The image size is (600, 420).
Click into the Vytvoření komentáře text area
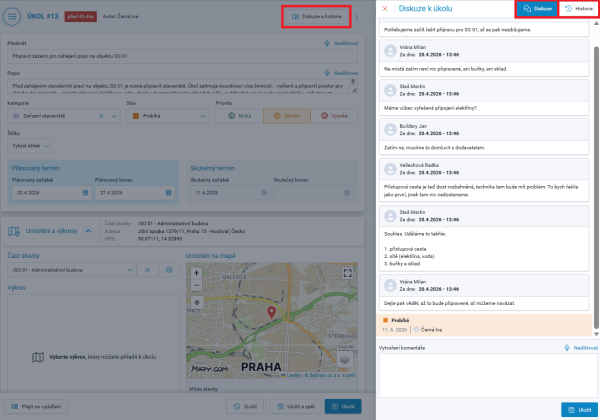click(x=488, y=376)
